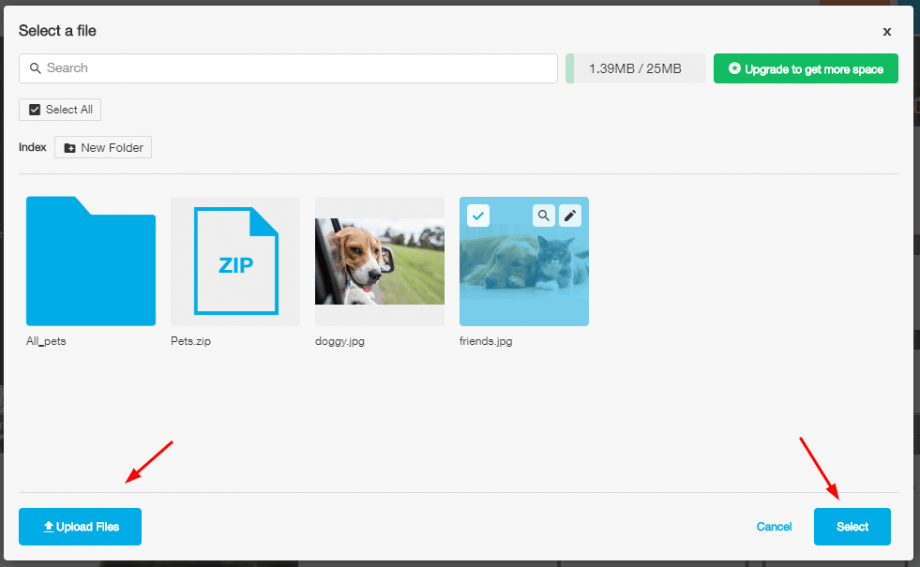This screenshot has width=920, height=567.
Task: Click the friends.jpg file name
Action: (x=486, y=341)
